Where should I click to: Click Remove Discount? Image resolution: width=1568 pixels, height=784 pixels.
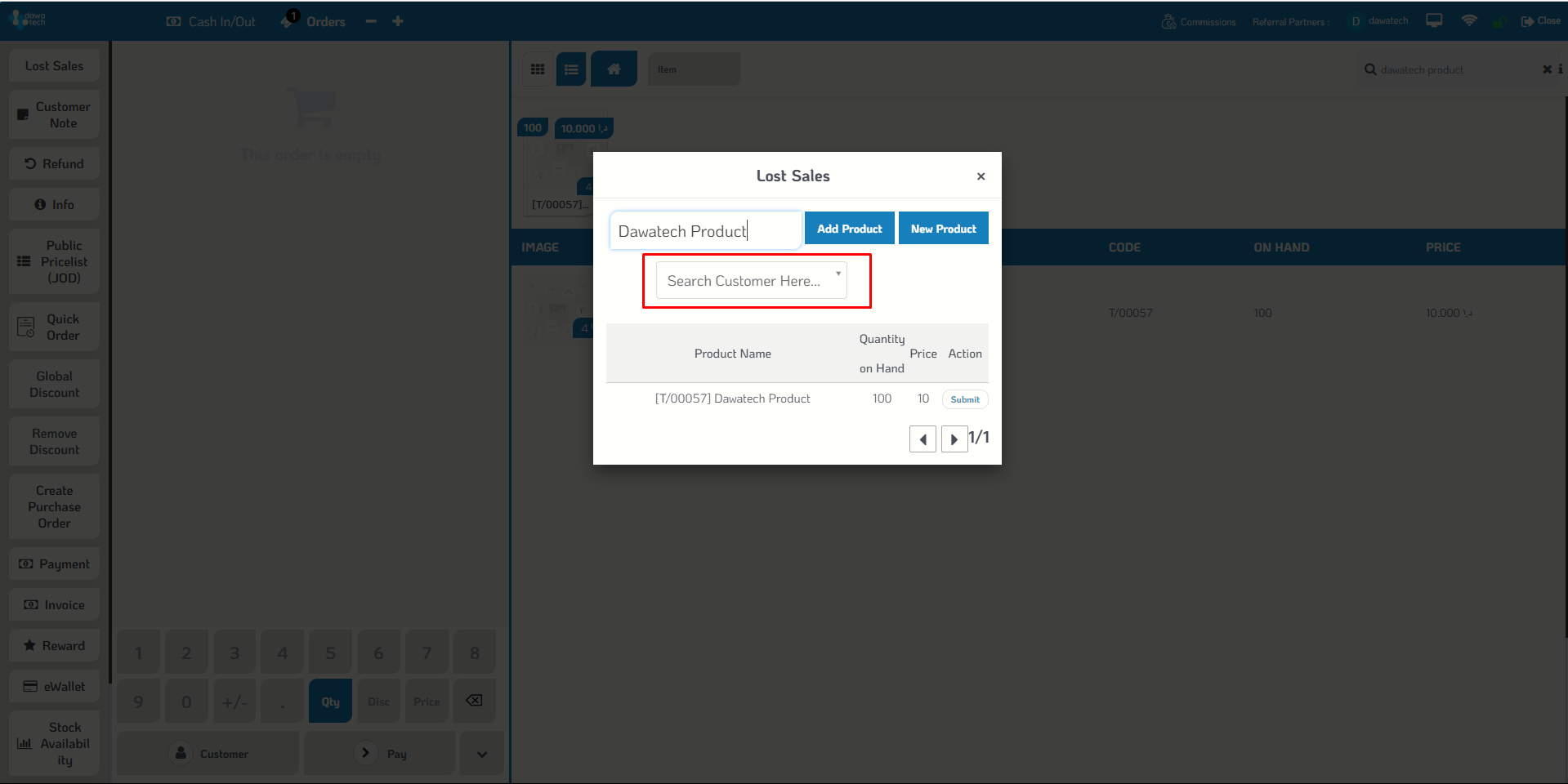pos(54,441)
